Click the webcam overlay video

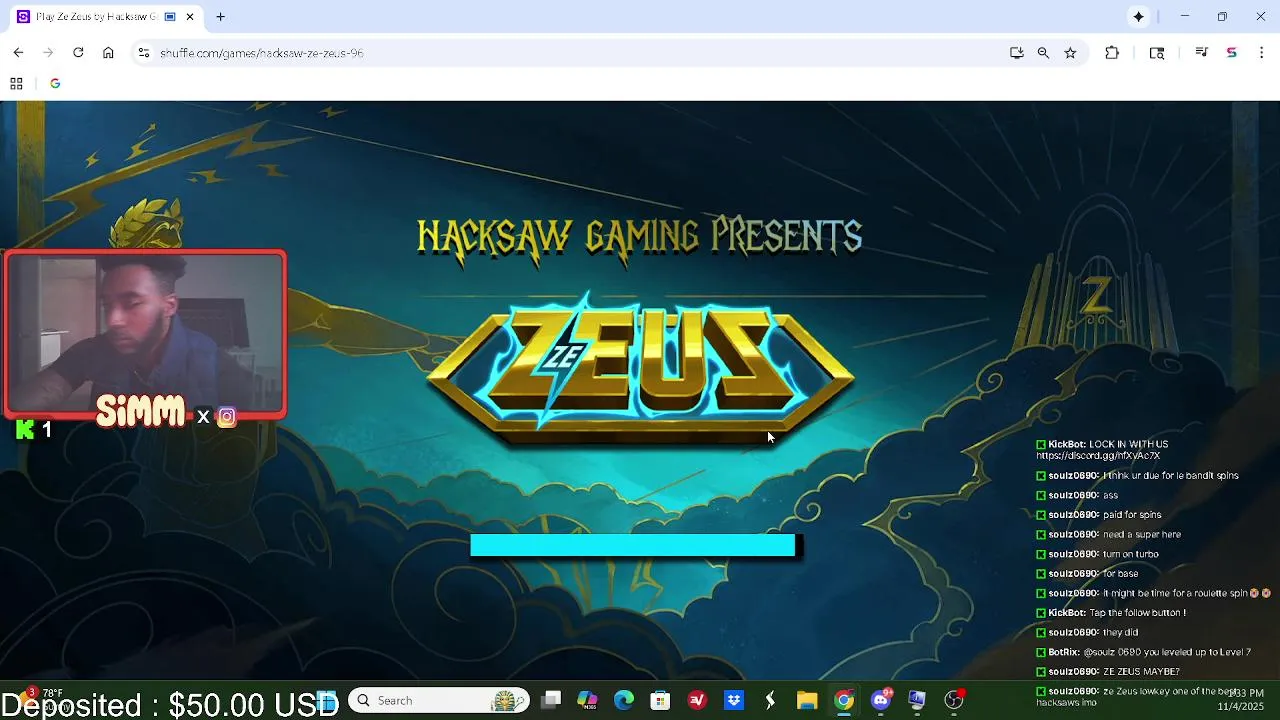[x=145, y=333]
